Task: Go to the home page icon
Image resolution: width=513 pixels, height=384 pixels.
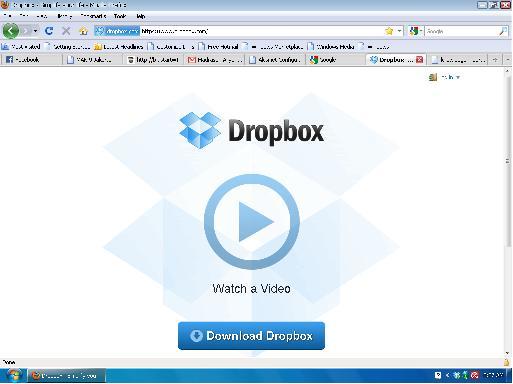Action: [x=83, y=31]
